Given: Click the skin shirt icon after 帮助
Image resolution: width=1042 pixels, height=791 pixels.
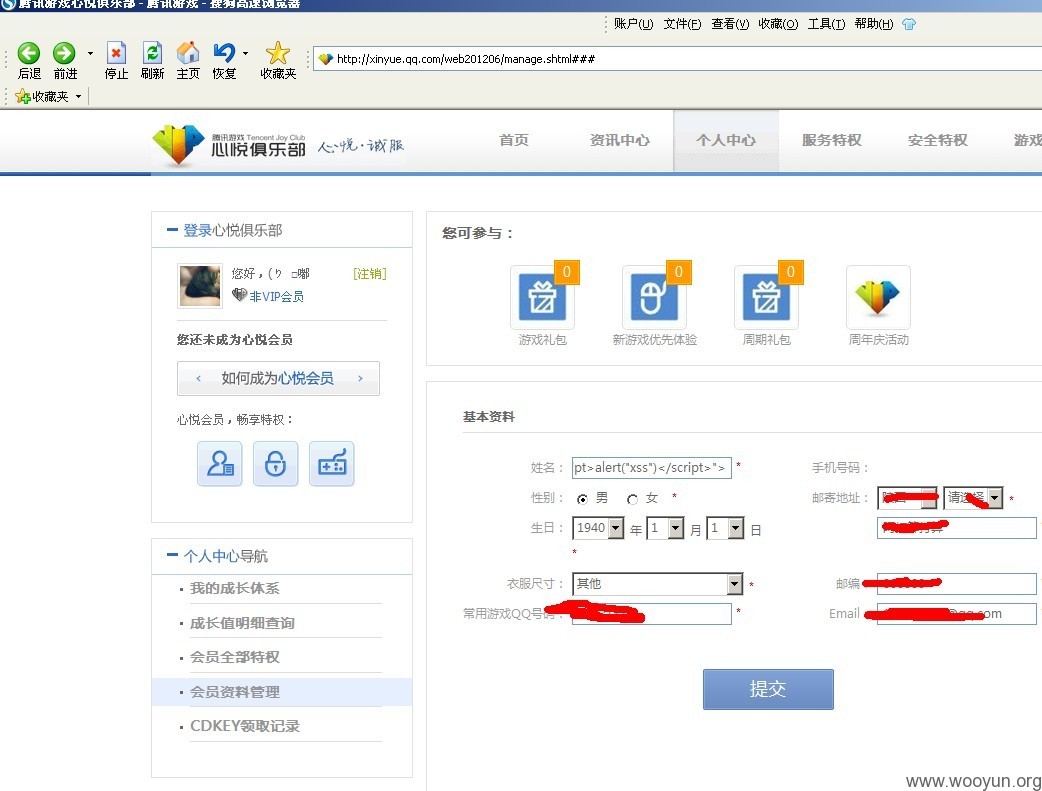Looking at the screenshot, I should tap(909, 24).
